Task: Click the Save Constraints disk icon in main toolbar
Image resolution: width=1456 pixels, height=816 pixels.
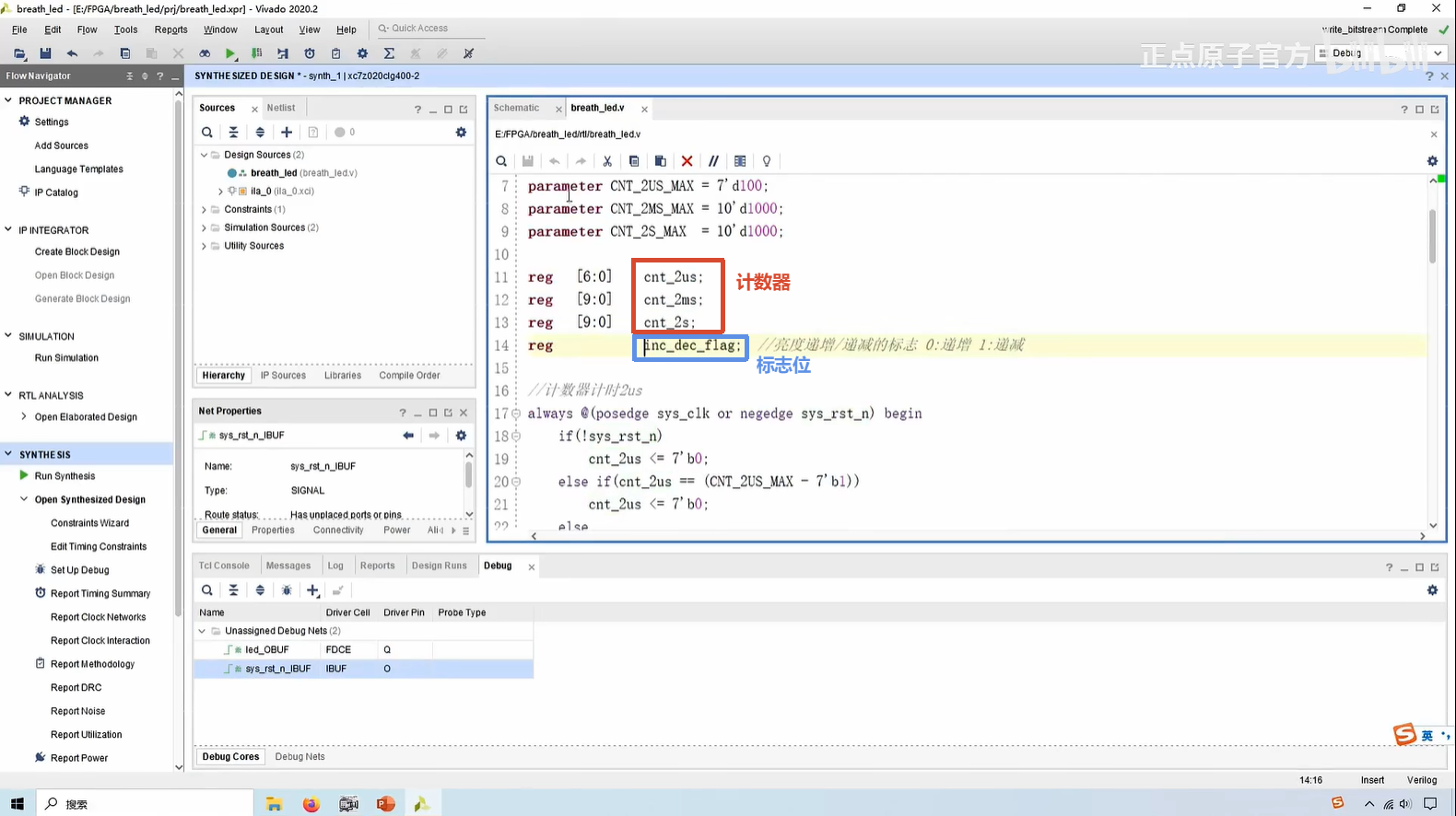Action: coord(45,53)
